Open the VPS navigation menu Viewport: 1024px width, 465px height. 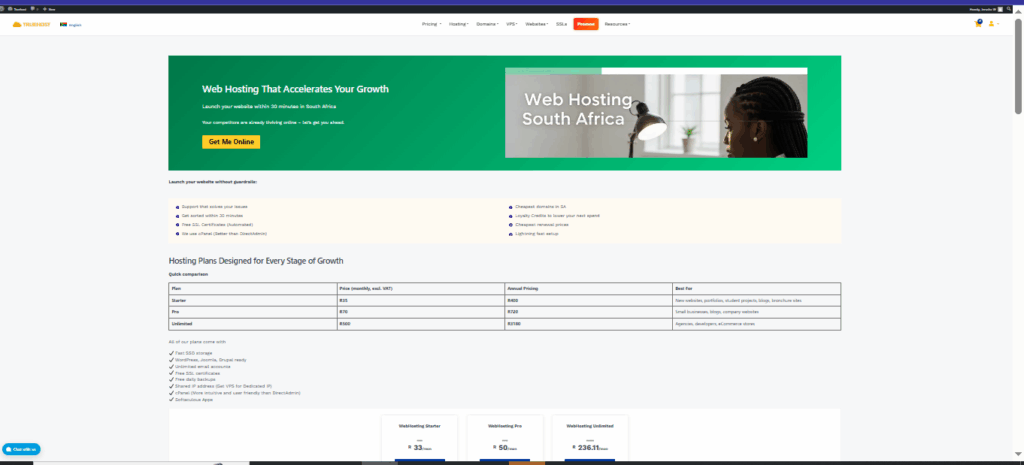click(x=514, y=23)
